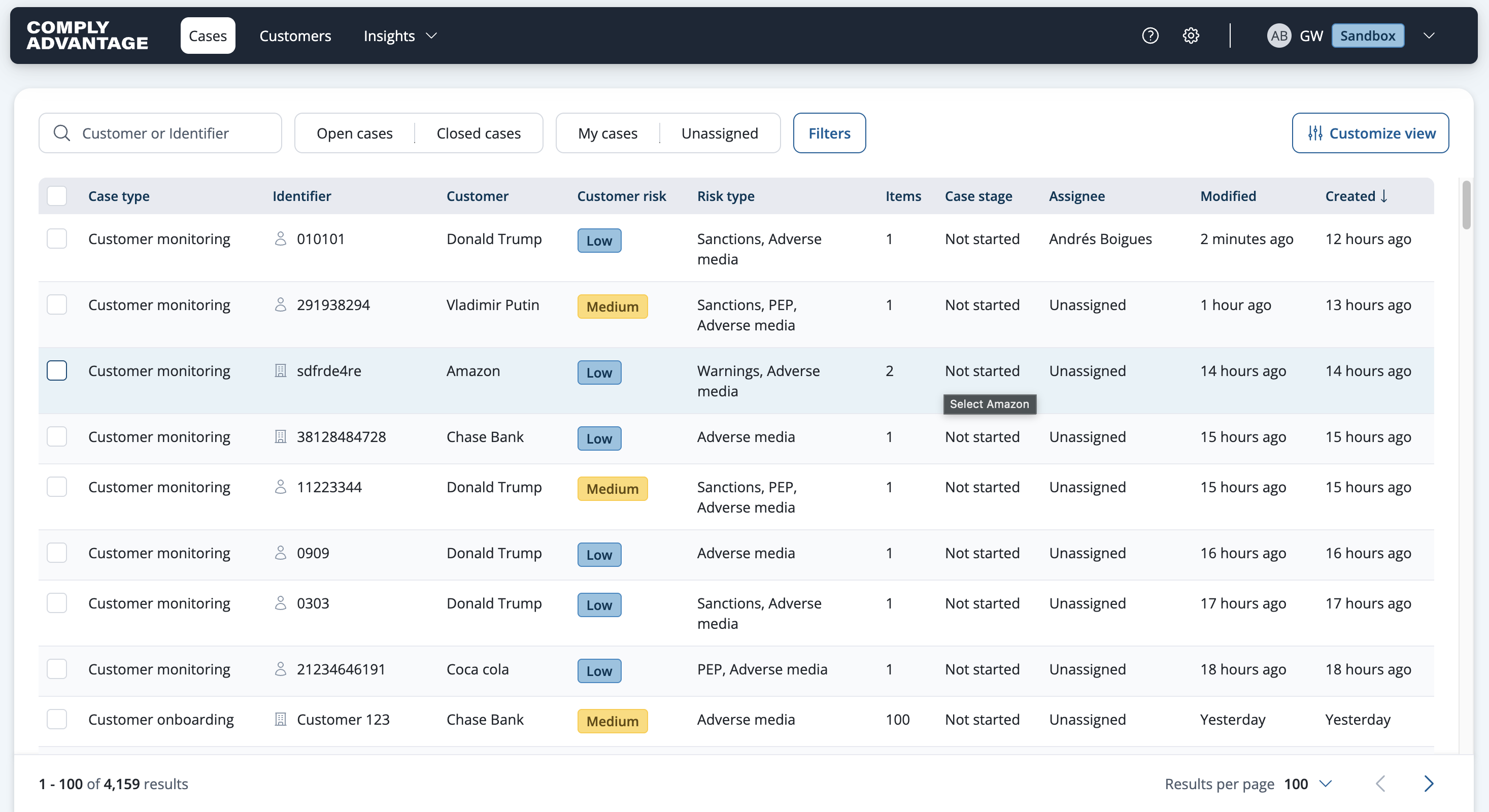Open the help question mark icon
The width and height of the screenshot is (1489, 812).
pos(1150,36)
